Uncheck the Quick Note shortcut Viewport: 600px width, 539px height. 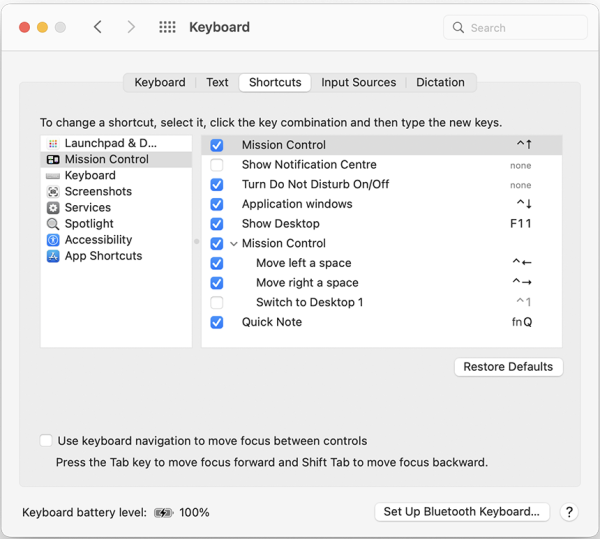[x=217, y=322]
